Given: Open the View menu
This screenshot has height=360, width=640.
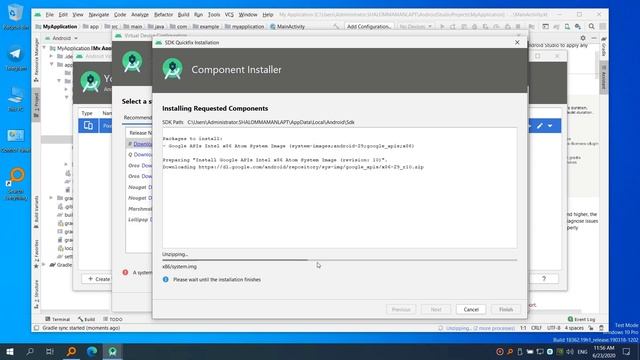Looking at the screenshot, I should coord(78,15).
